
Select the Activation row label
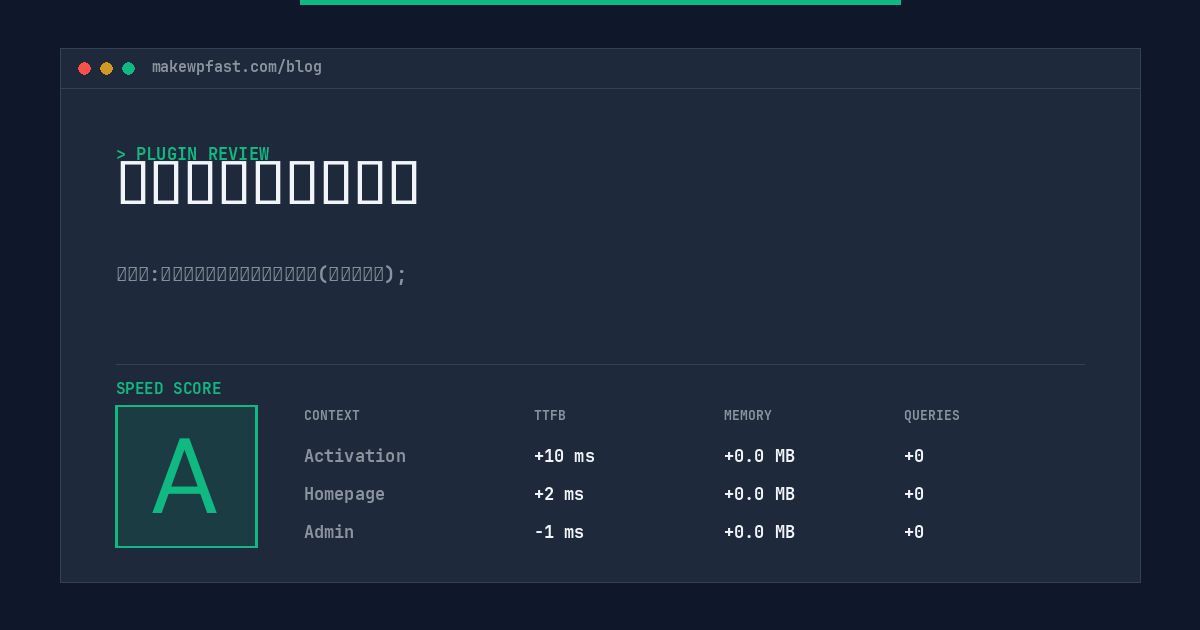(355, 456)
